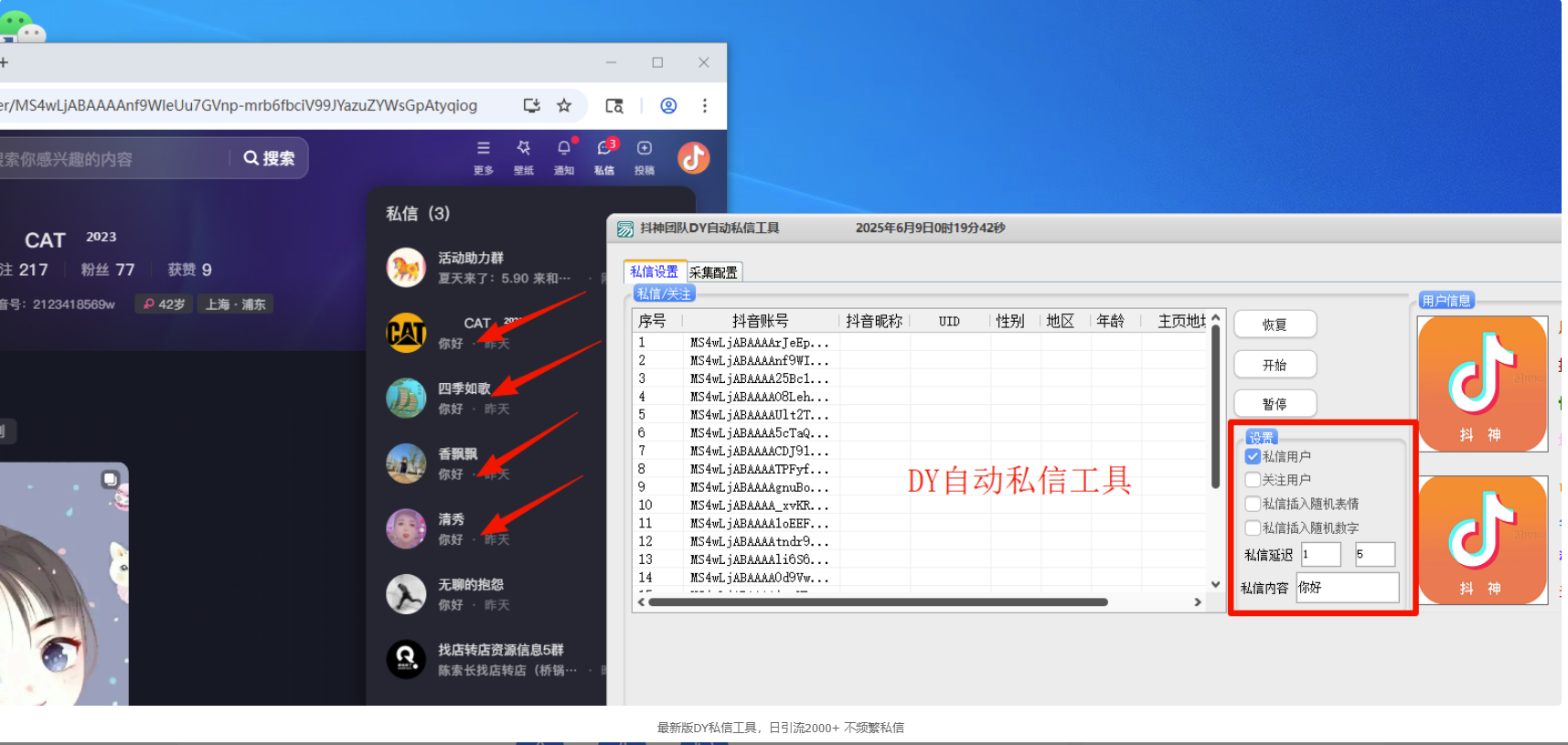Click the table horizontal scroll left arrow
The image size is (1568, 745).
[641, 601]
